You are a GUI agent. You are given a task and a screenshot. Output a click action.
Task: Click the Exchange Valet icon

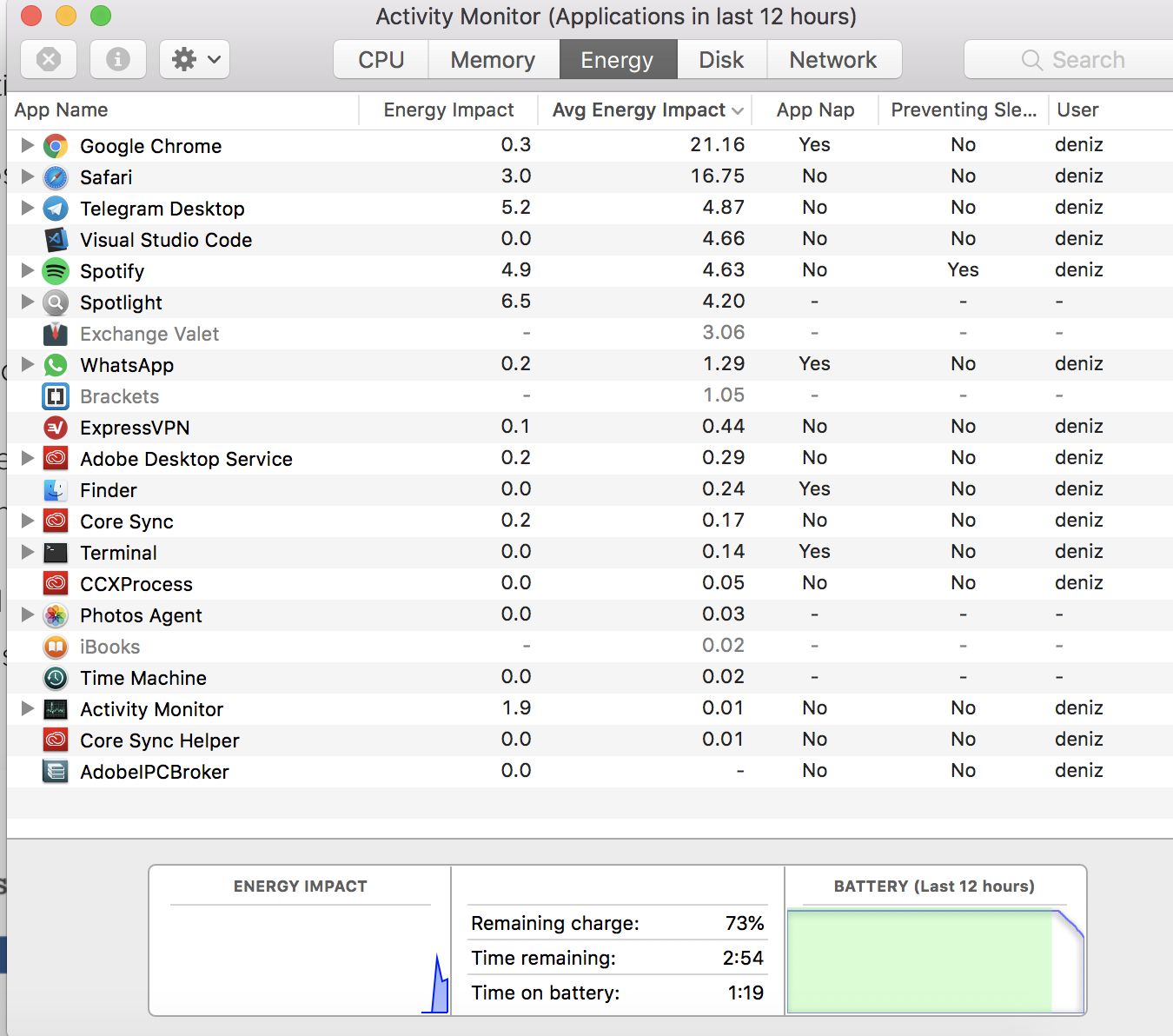point(56,334)
